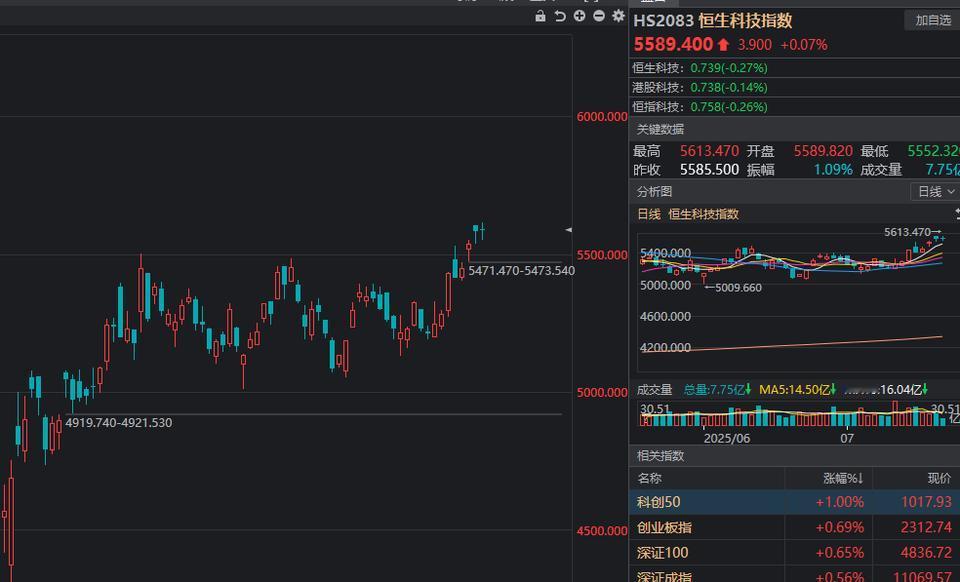Select the 创业板指 row
The width and height of the screenshot is (960, 582).
click(795, 527)
